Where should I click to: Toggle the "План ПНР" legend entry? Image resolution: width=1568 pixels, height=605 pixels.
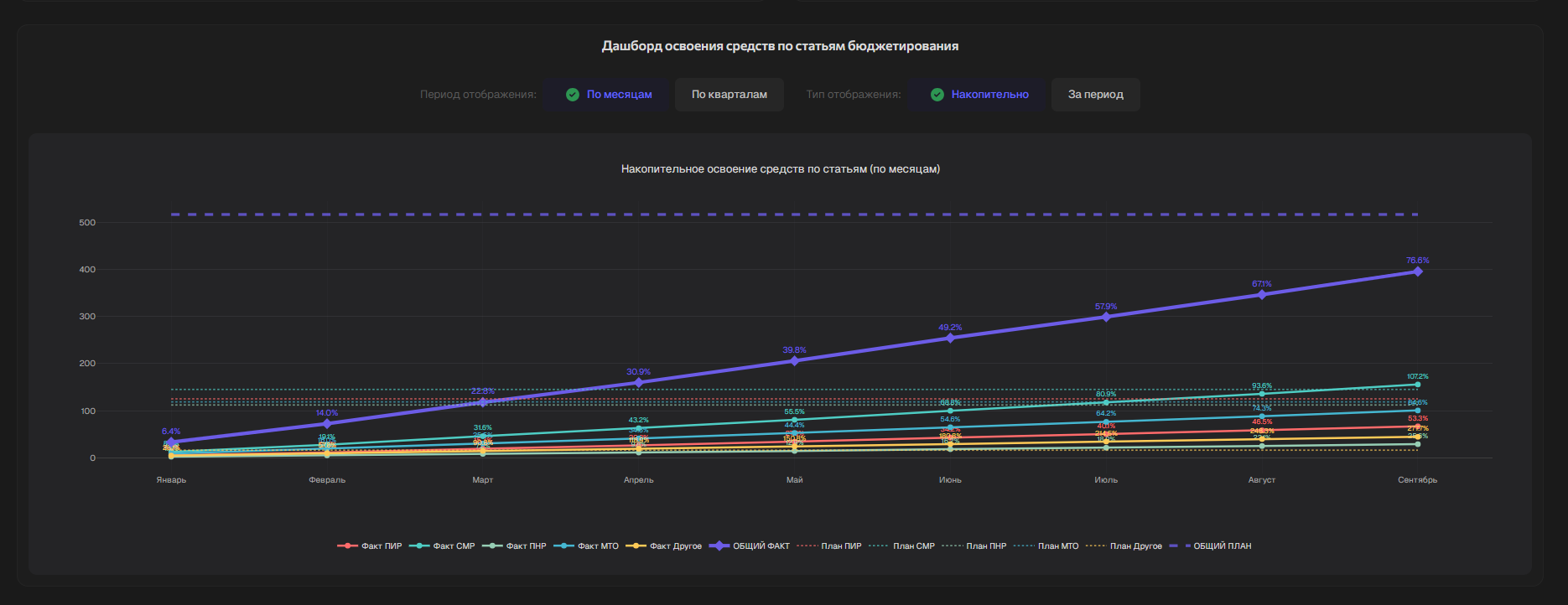coord(974,546)
